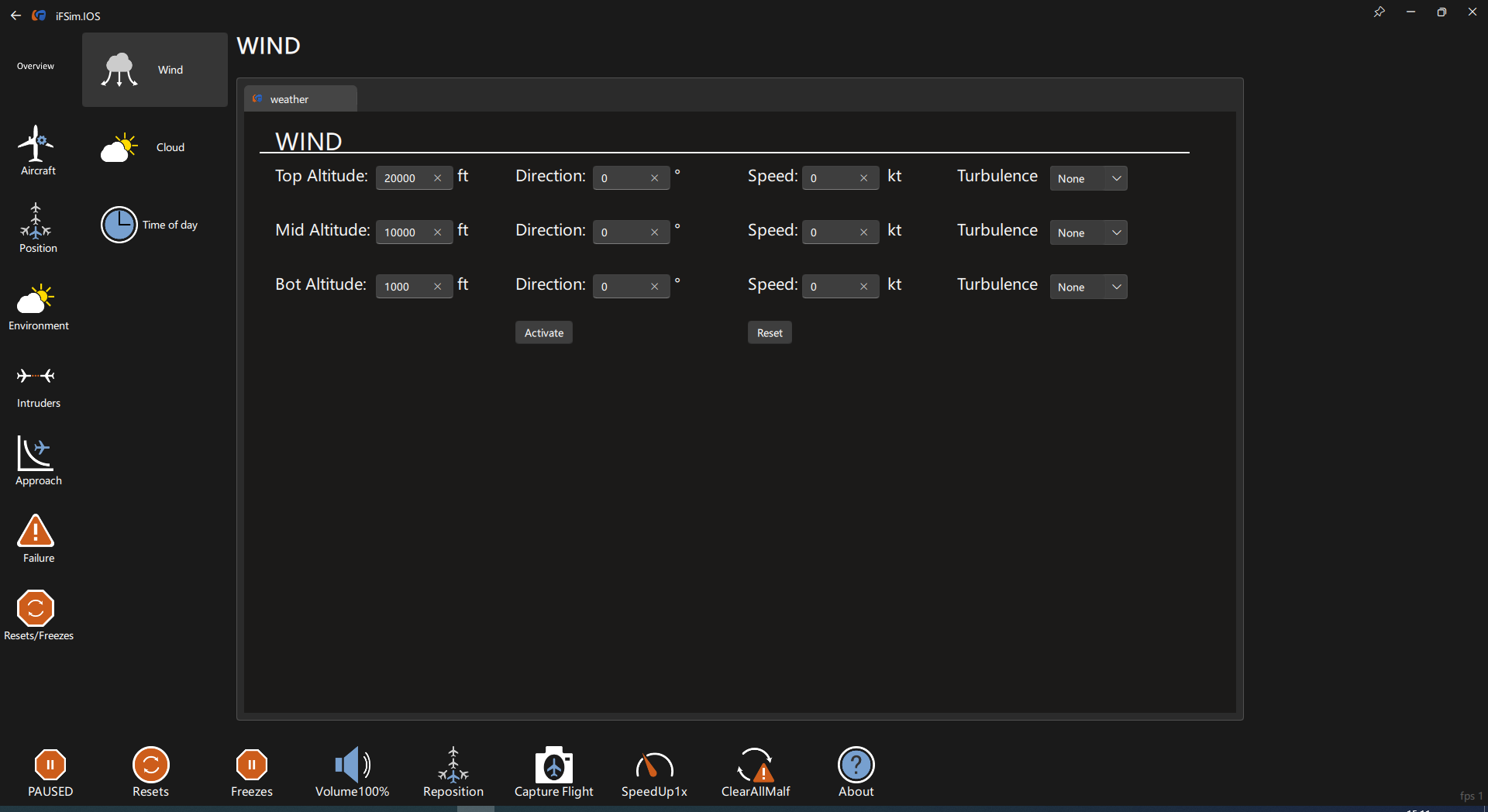Expand Bot Altitude Turbulence dropdown
The image size is (1488, 812).
(1088, 287)
